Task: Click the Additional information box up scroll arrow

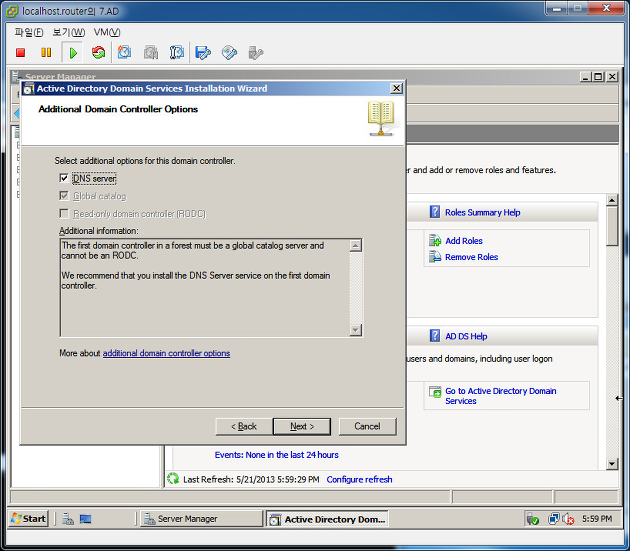Action: pos(356,246)
